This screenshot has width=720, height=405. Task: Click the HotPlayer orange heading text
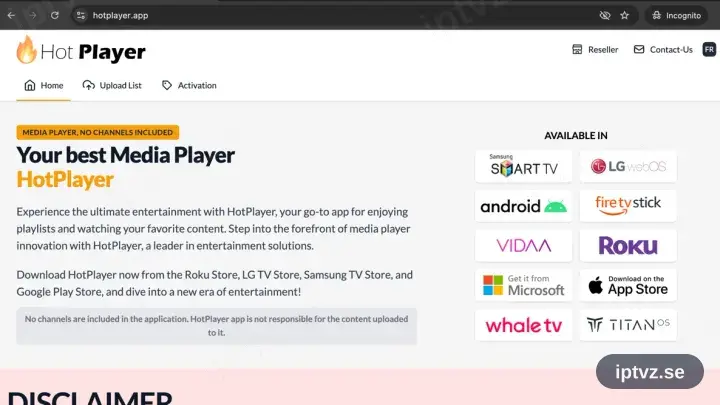65,180
